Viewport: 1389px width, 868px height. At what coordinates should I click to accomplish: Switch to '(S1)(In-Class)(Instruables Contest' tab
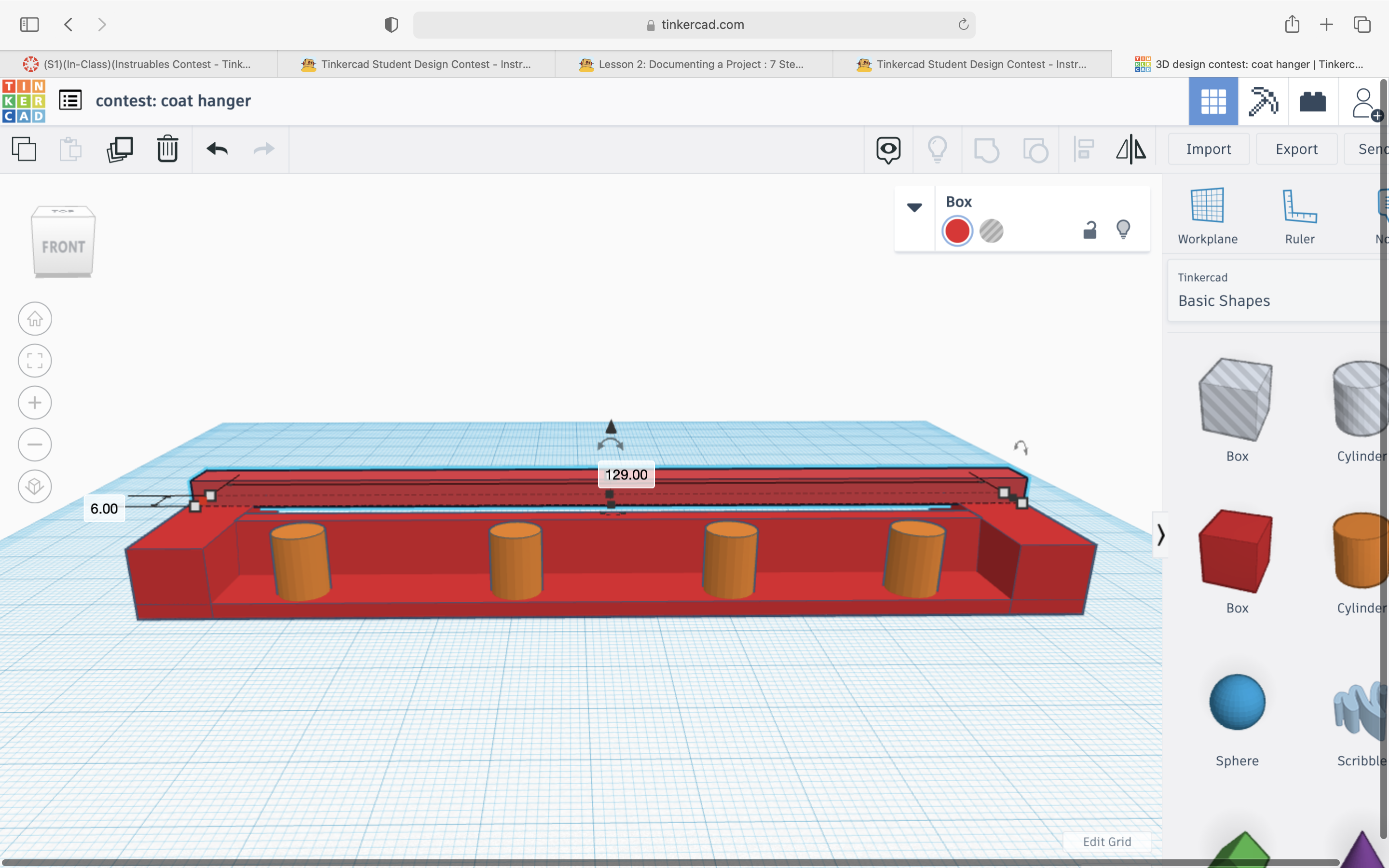138,64
